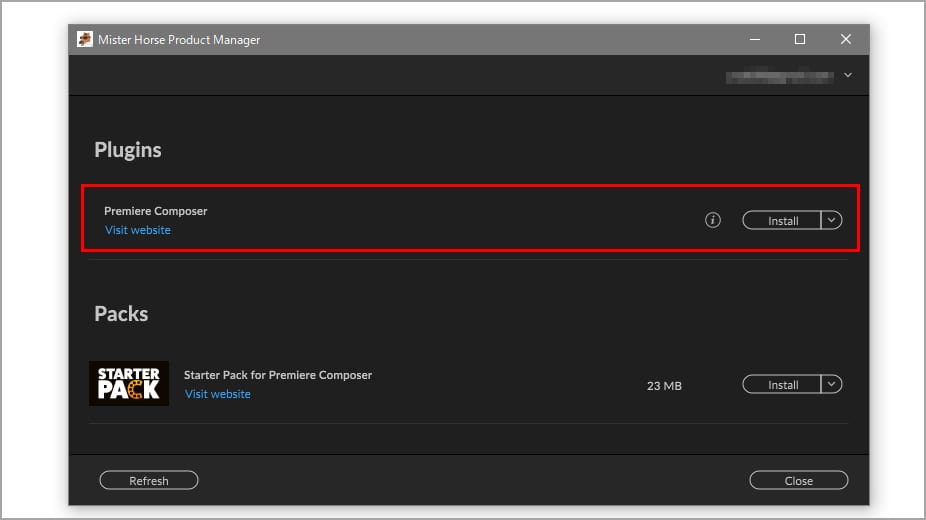Click the Packs section heading
The image size is (926, 520).
pos(121,314)
